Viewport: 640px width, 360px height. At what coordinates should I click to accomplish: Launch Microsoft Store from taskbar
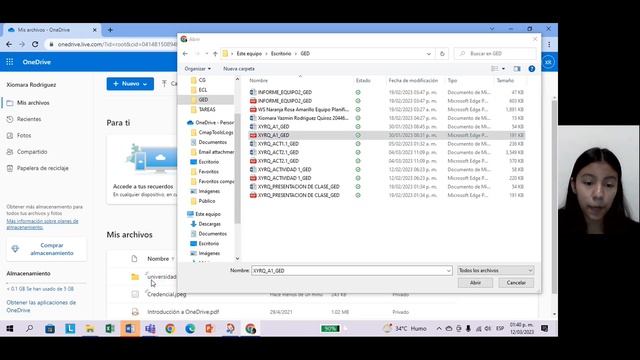pyautogui.click(x=50, y=328)
